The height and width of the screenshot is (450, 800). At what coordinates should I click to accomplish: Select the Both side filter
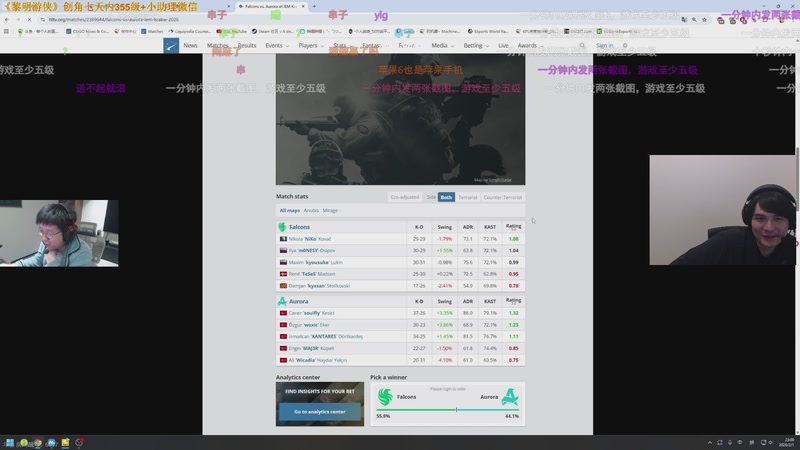click(x=446, y=197)
